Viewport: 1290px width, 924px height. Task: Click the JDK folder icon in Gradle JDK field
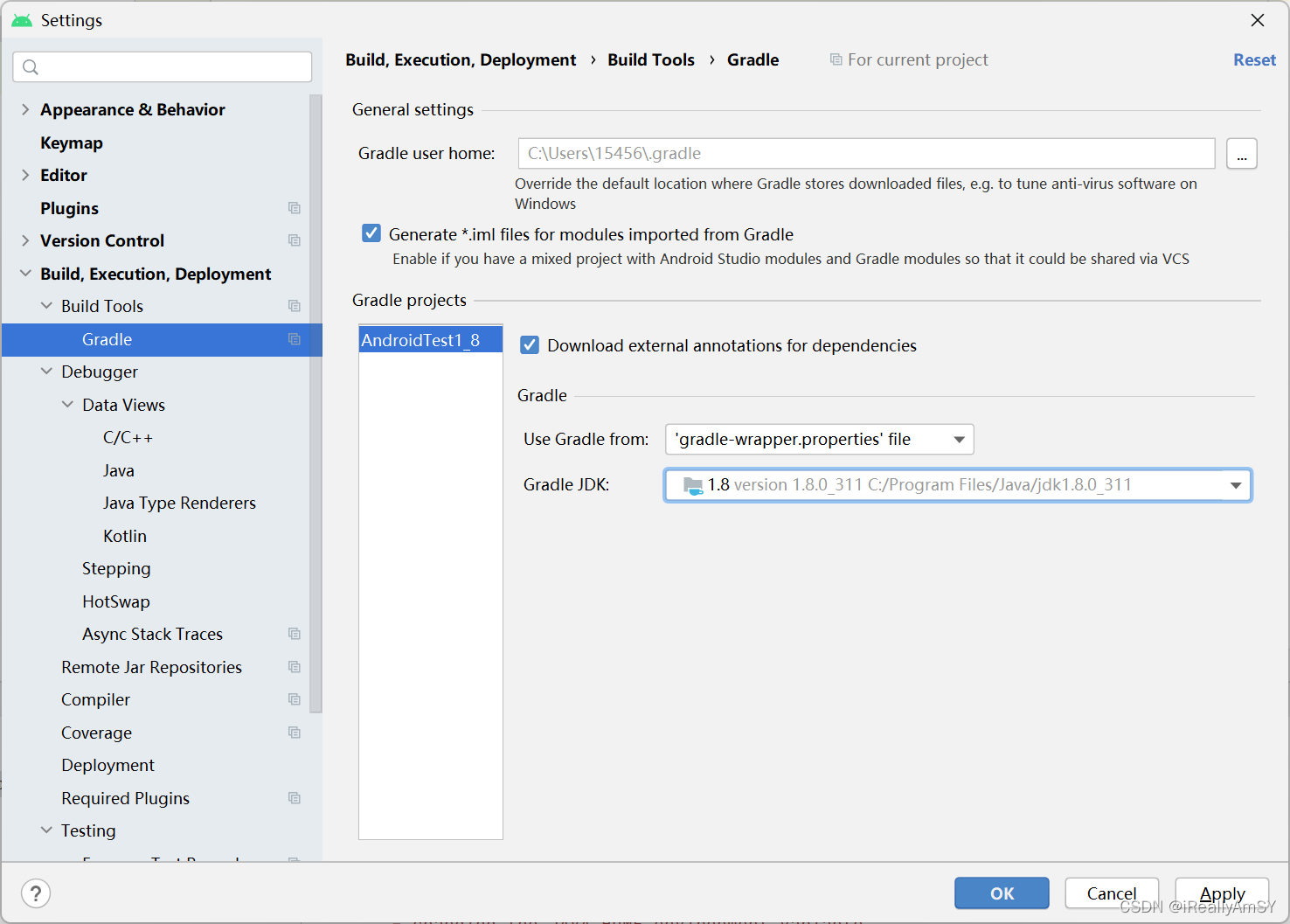click(693, 485)
